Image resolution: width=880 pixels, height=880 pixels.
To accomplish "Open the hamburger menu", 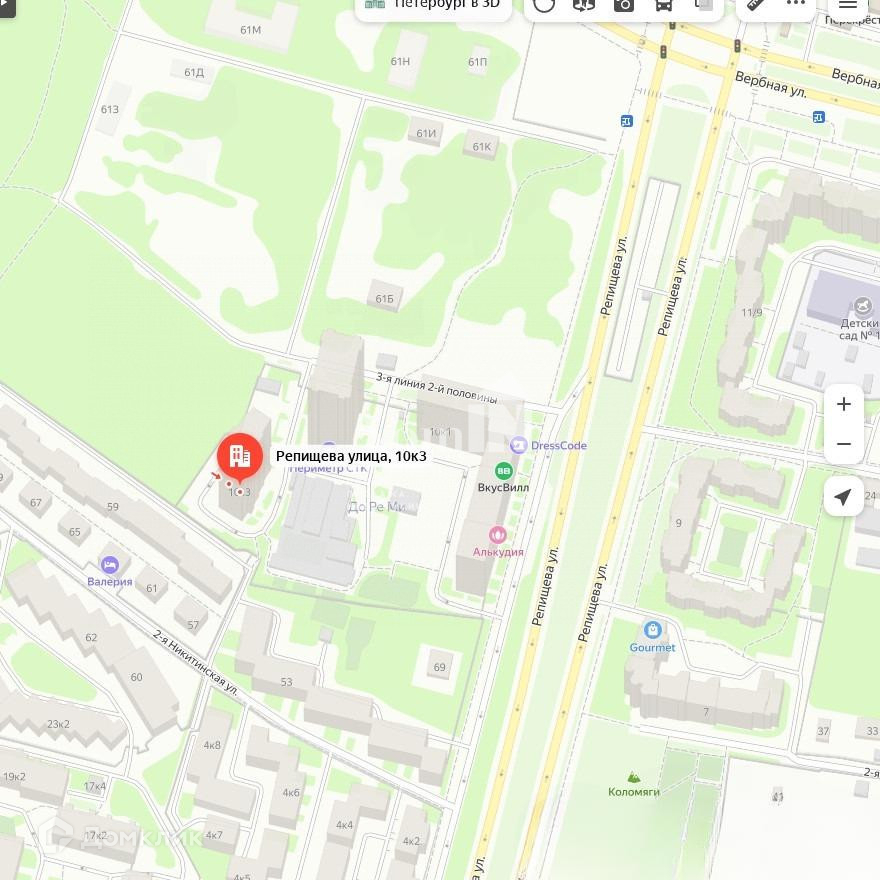I will tap(847, 6).
